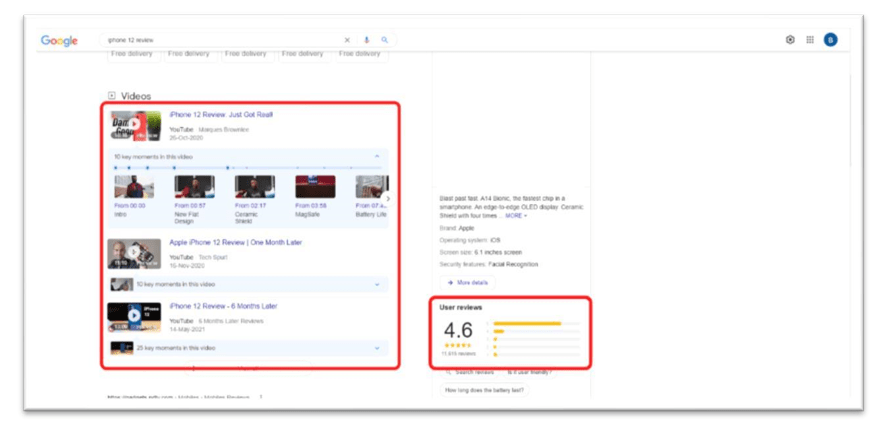The width and height of the screenshot is (893, 431).
Task: Open "Apple iPhone 12 Review | One Month Later" link
Action: [x=236, y=243]
